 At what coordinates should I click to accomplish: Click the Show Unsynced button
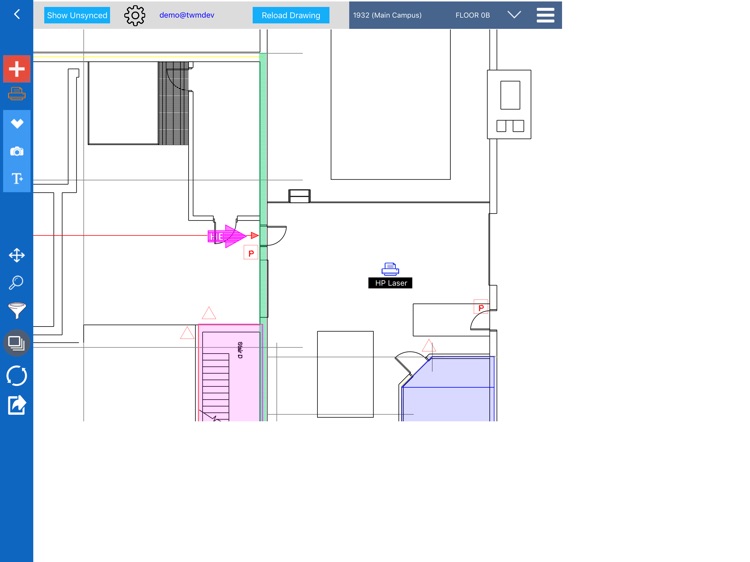click(77, 15)
